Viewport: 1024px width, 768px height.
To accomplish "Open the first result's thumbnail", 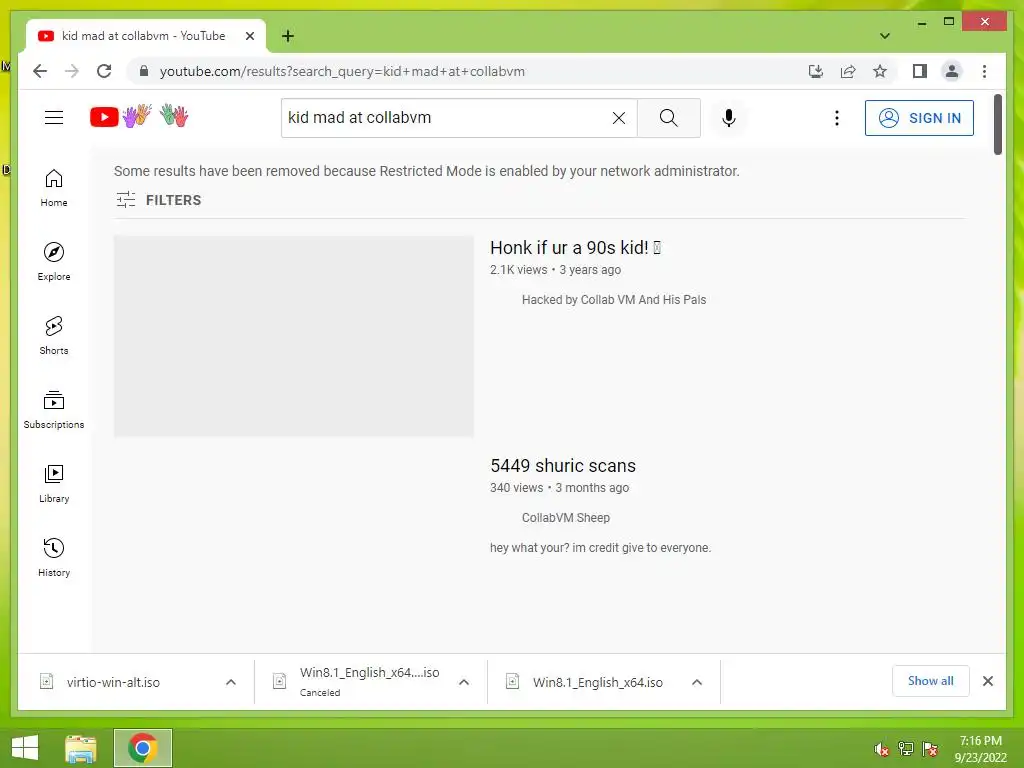I will click(x=294, y=336).
